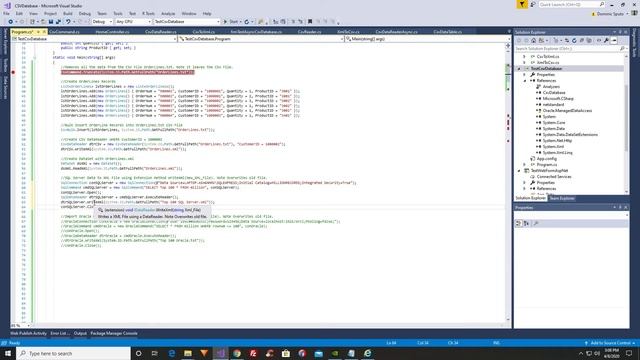The width and height of the screenshot is (640, 360).
Task: Click the taskbar search box
Action: 73,353
